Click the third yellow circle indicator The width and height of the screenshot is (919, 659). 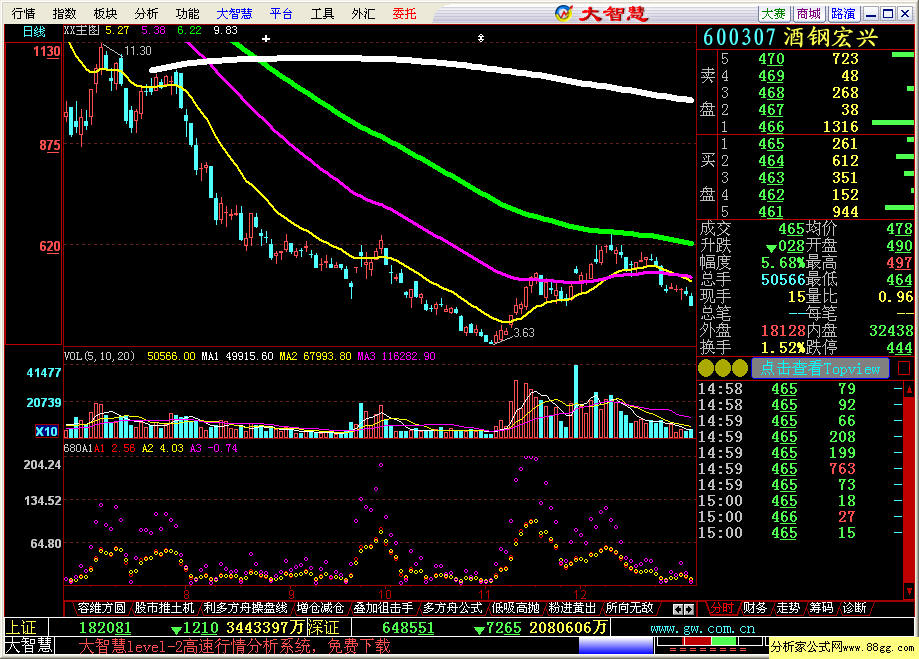click(740, 368)
